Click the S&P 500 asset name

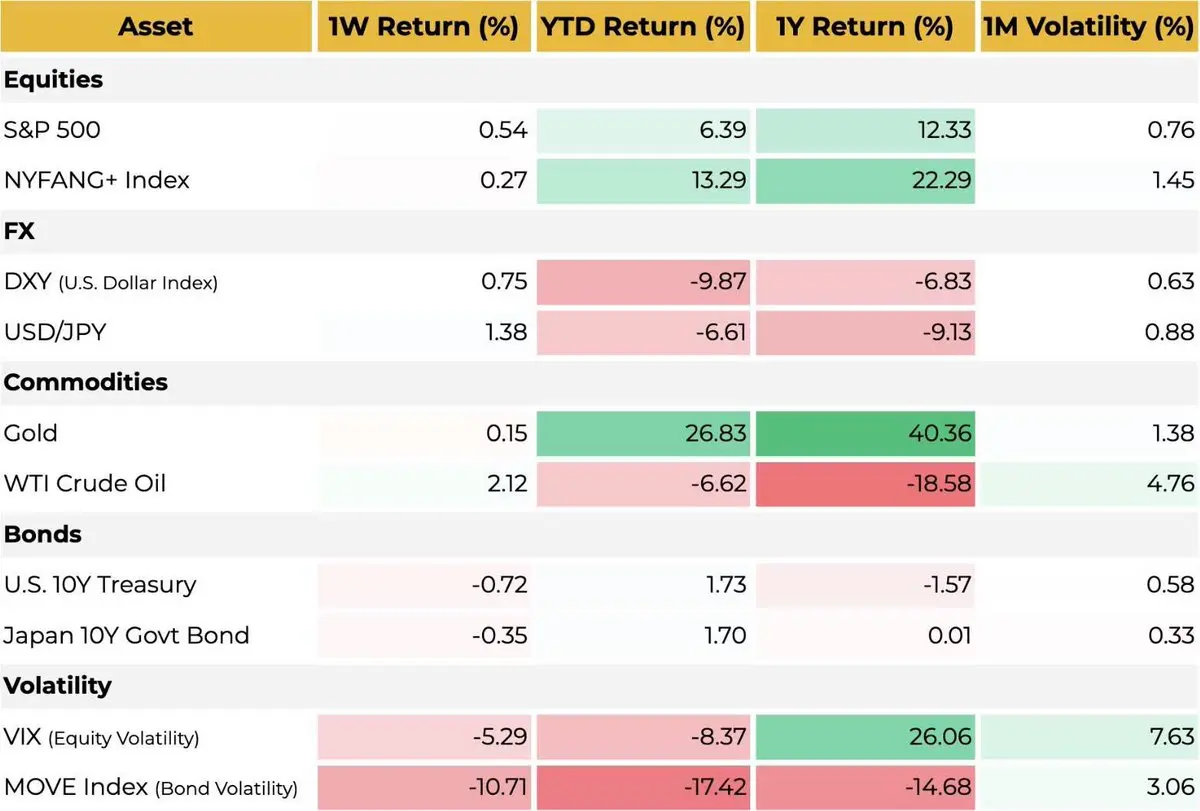point(52,130)
